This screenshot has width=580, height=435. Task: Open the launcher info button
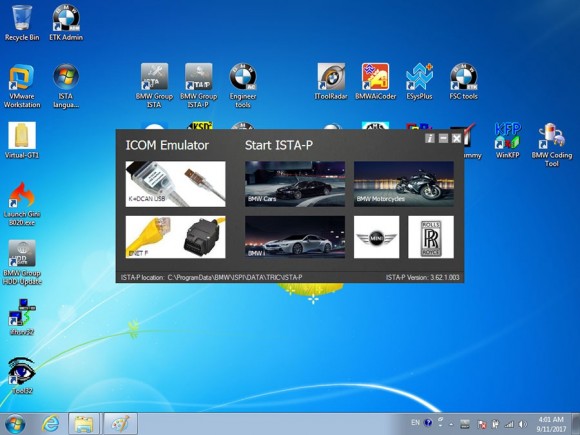[x=429, y=138]
